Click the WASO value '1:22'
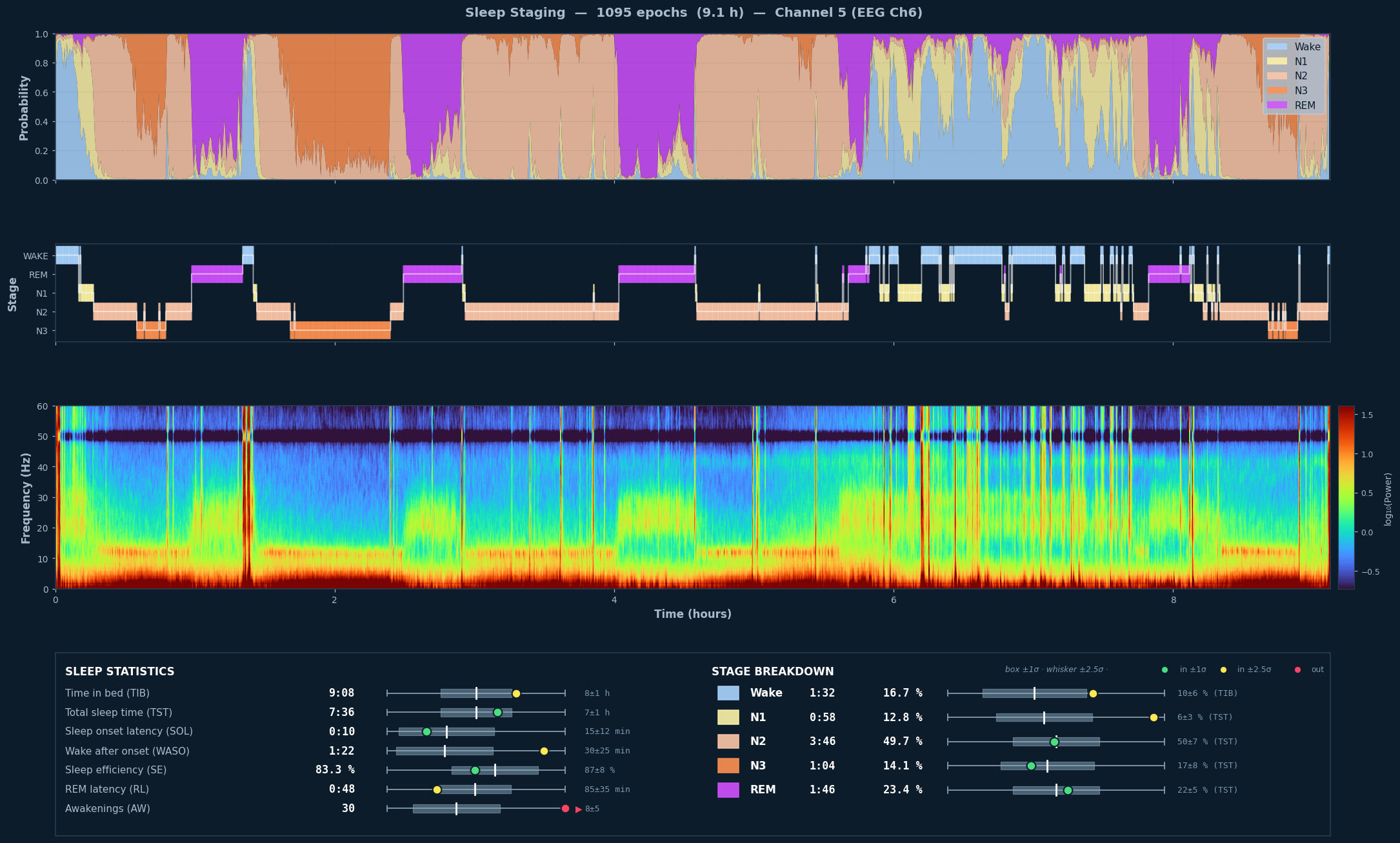Viewport: 1400px width, 843px height. click(342, 751)
